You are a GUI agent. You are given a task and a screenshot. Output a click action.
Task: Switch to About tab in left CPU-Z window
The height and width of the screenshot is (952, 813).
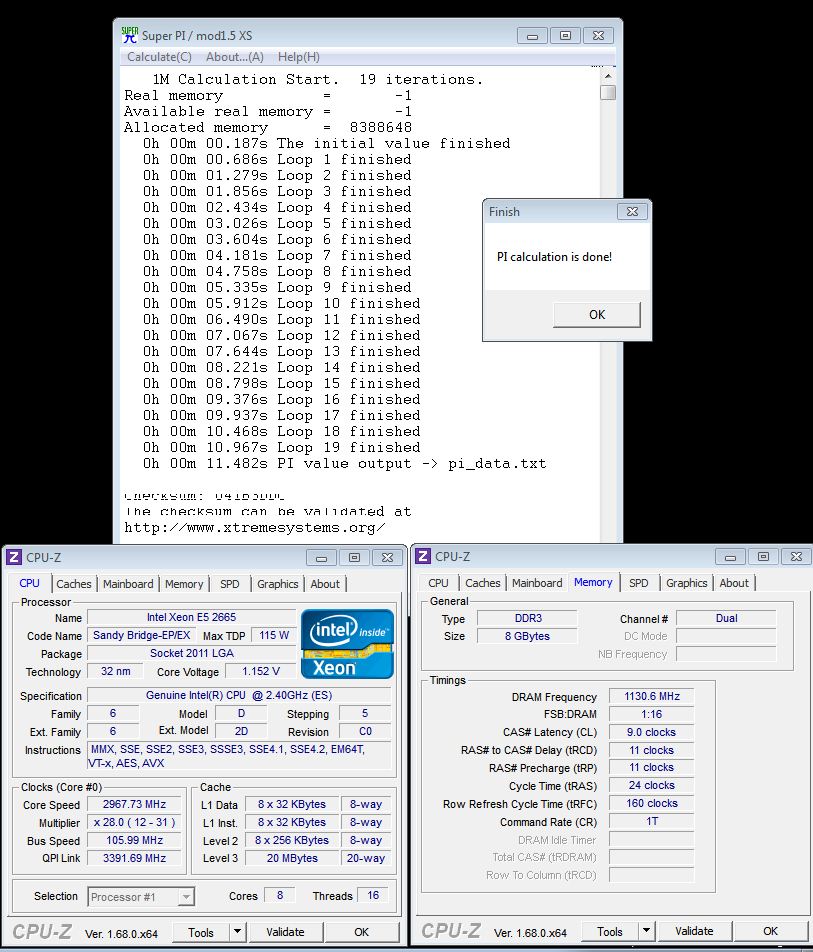point(325,584)
